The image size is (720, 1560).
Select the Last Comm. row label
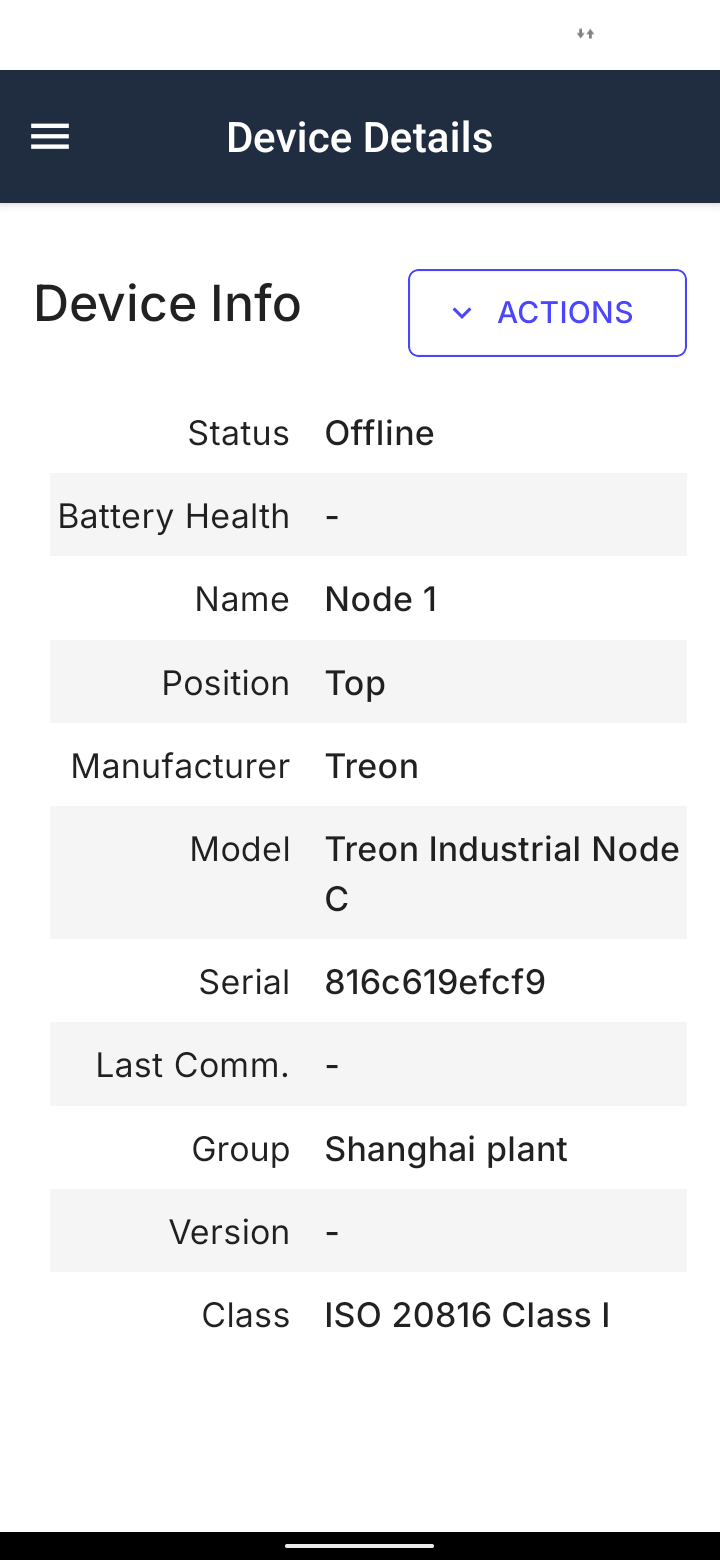point(193,1065)
